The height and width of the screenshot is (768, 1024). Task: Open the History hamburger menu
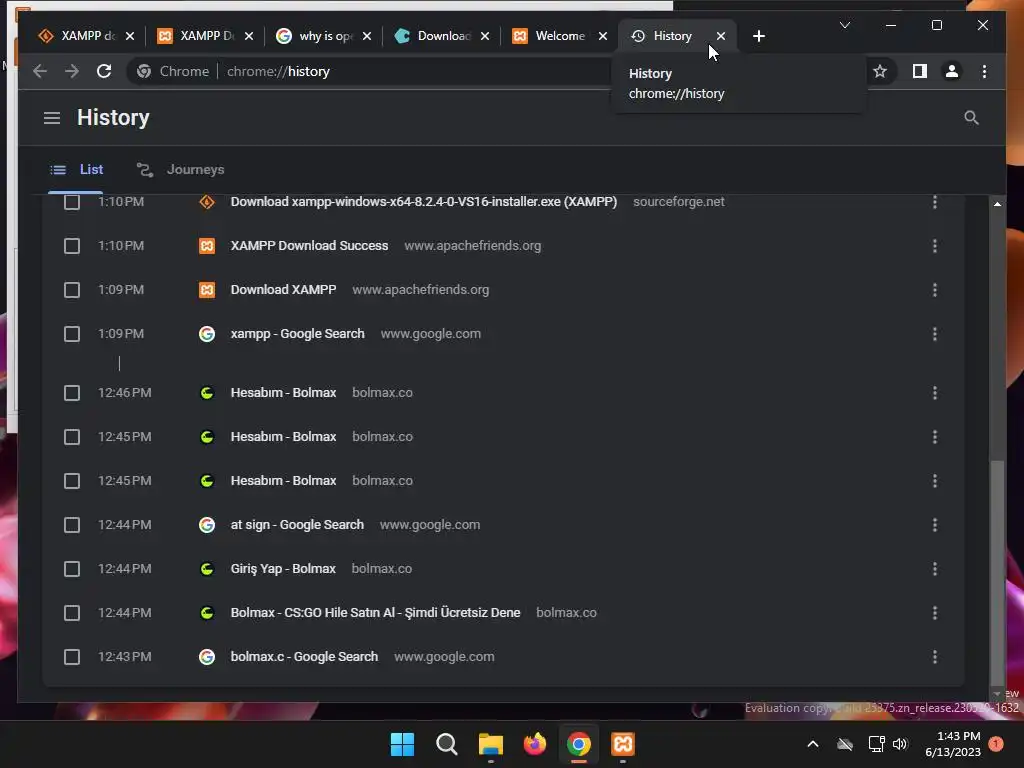pos(52,118)
